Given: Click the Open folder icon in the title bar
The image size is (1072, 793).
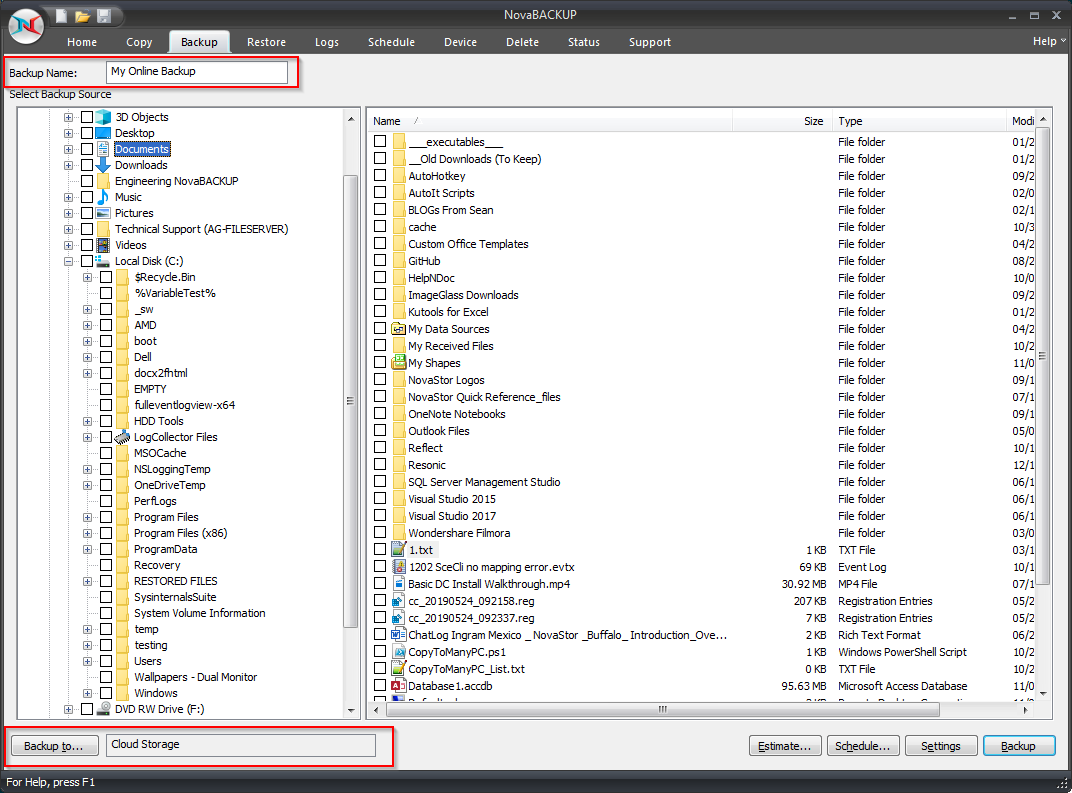Looking at the screenshot, I should (82, 16).
